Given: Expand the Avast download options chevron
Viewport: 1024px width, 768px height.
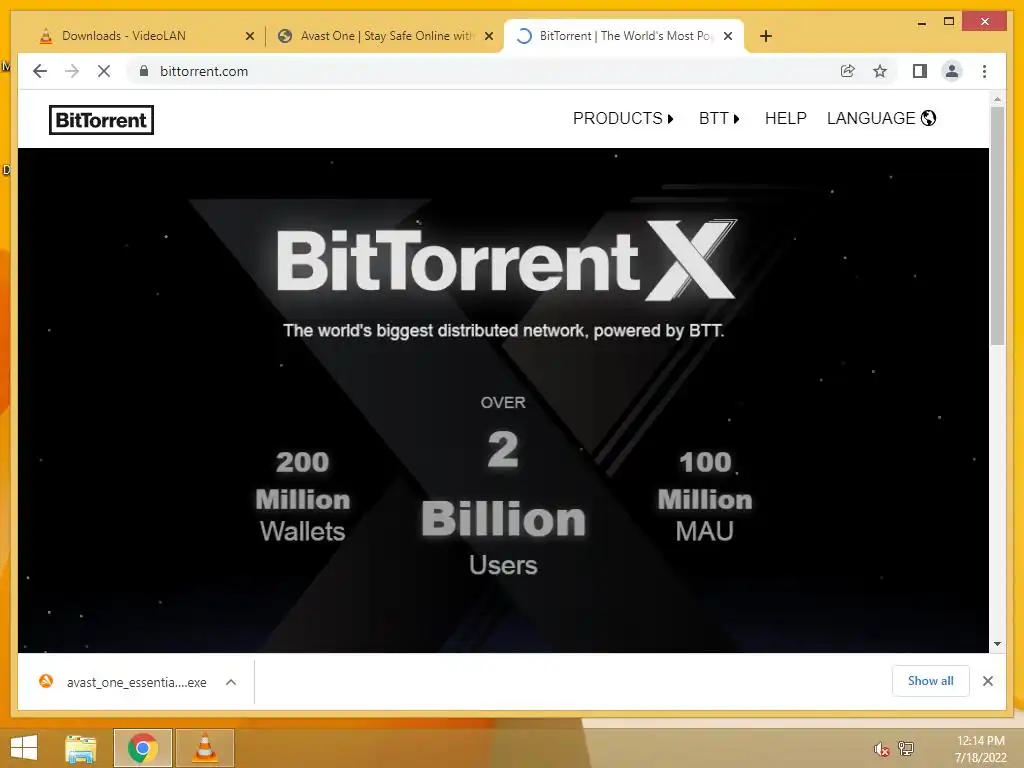Looking at the screenshot, I should (231, 682).
